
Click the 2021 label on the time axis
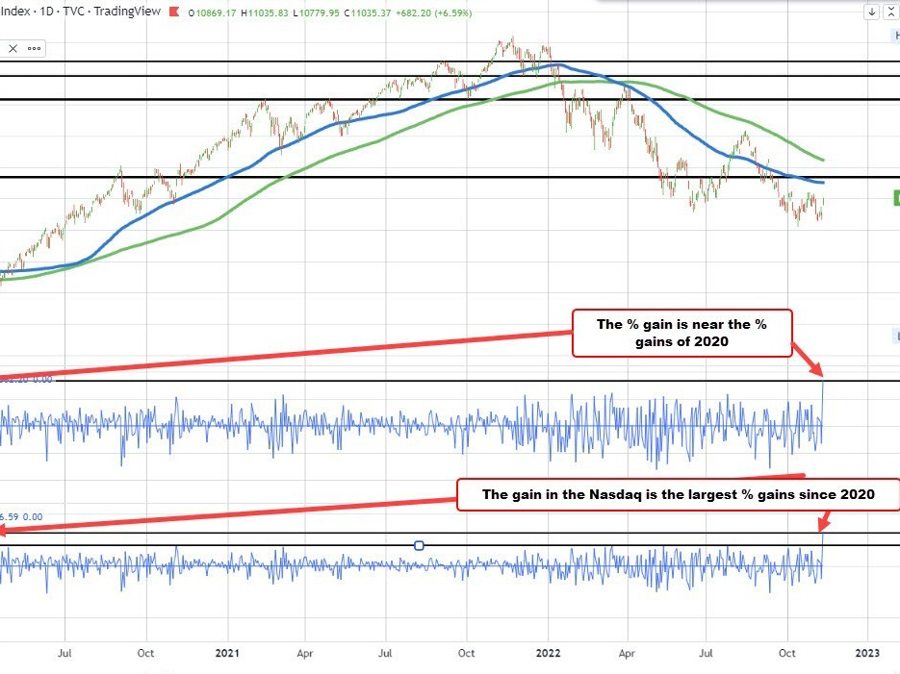(x=226, y=651)
